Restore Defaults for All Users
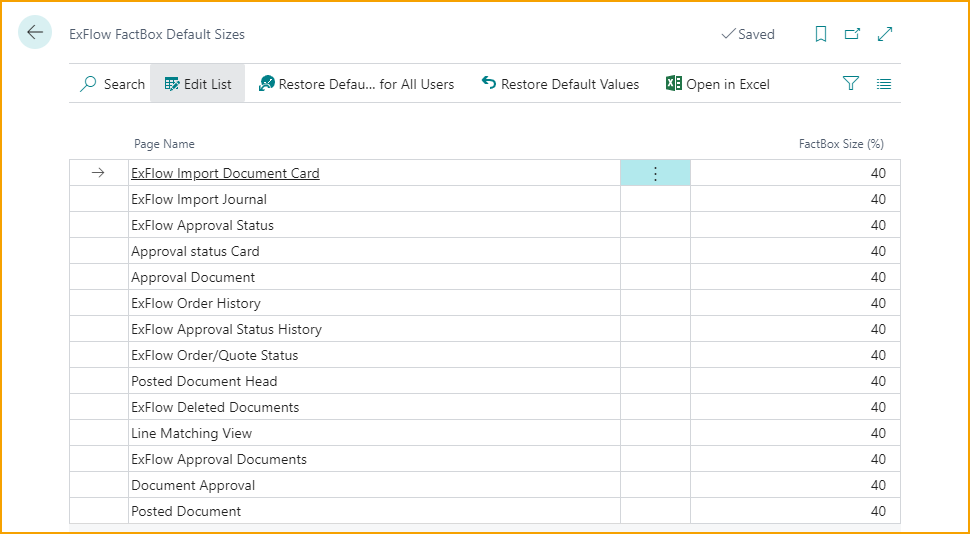The height and width of the screenshot is (534, 970). (356, 84)
